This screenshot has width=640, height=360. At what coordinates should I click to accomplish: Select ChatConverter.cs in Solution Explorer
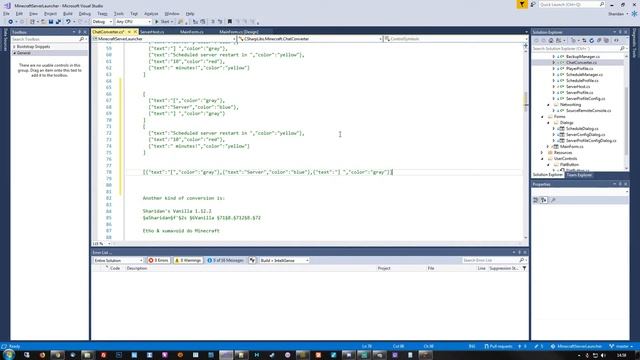(581, 62)
